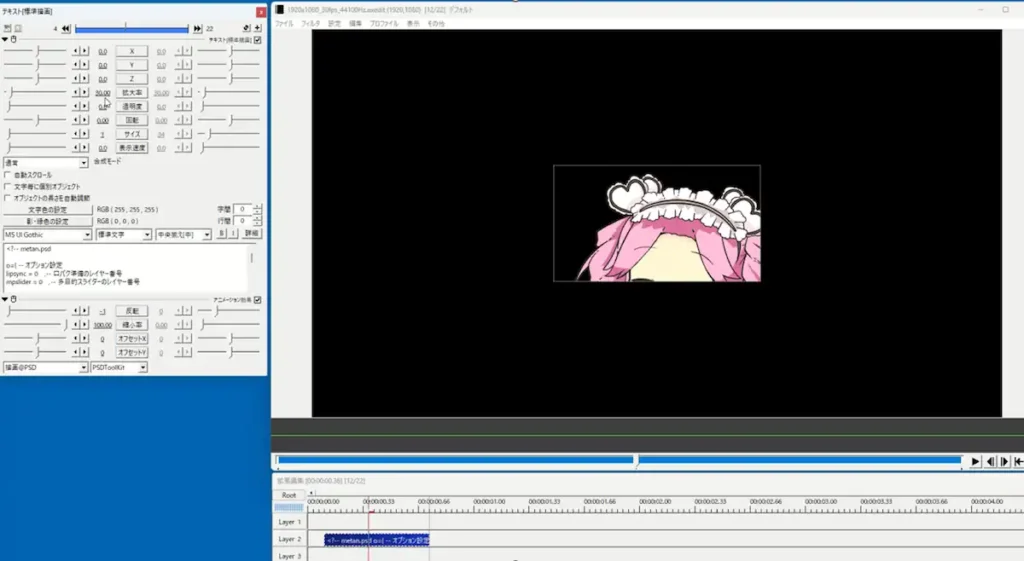Click the 拡大率 parameter button

[132, 92]
